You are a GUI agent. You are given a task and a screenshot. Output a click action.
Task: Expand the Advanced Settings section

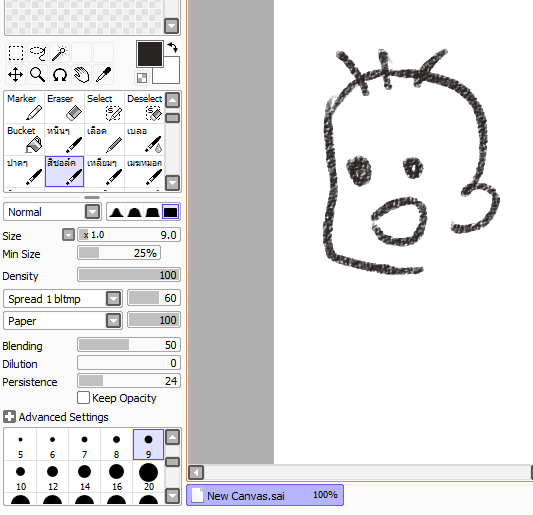(x=9, y=417)
